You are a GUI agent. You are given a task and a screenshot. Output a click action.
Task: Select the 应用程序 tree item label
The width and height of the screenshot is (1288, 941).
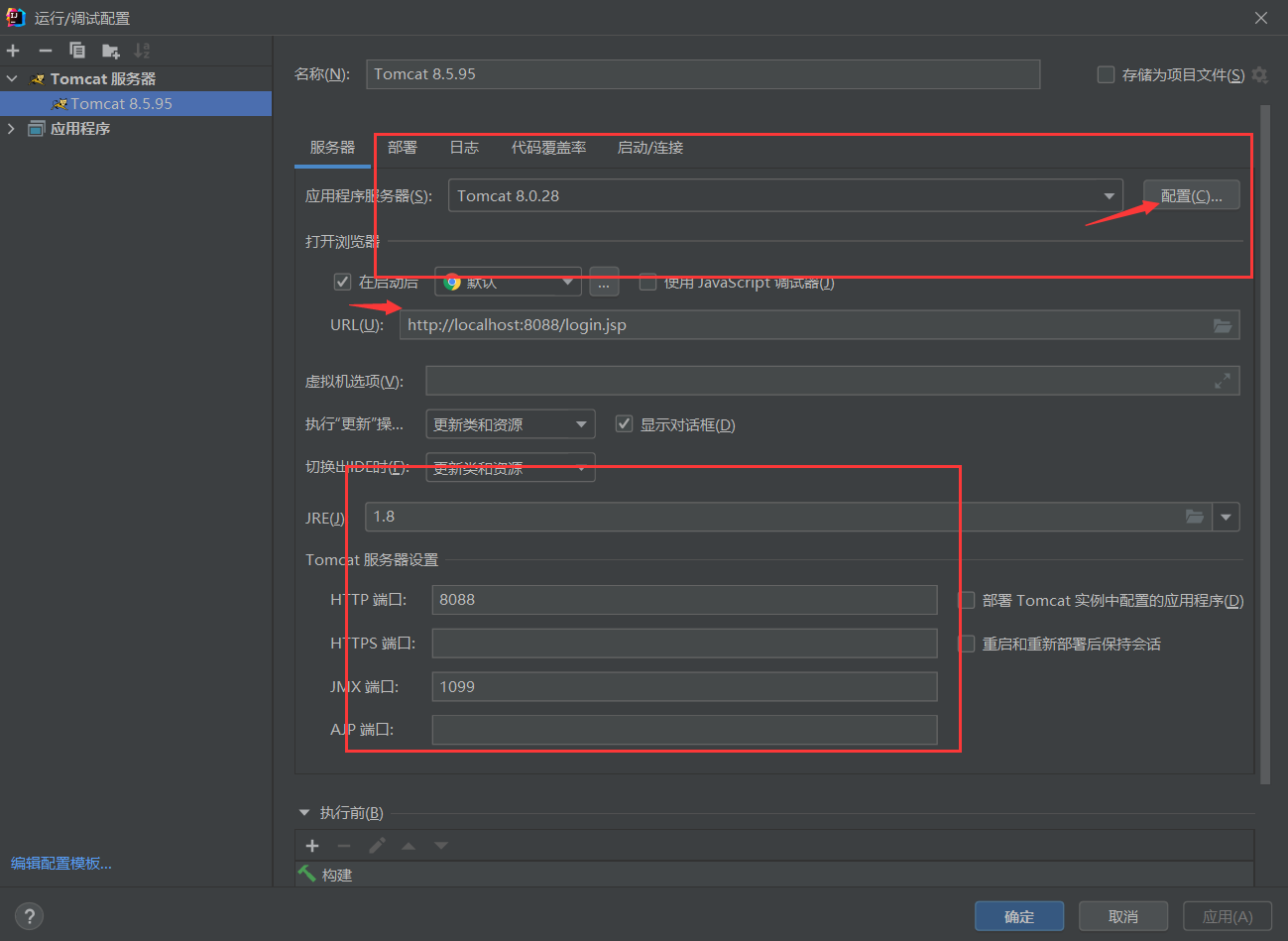coord(80,128)
